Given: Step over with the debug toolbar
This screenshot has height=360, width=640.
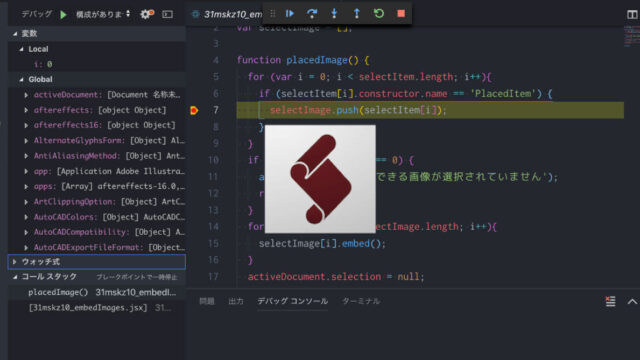Looking at the screenshot, I should pos(312,13).
